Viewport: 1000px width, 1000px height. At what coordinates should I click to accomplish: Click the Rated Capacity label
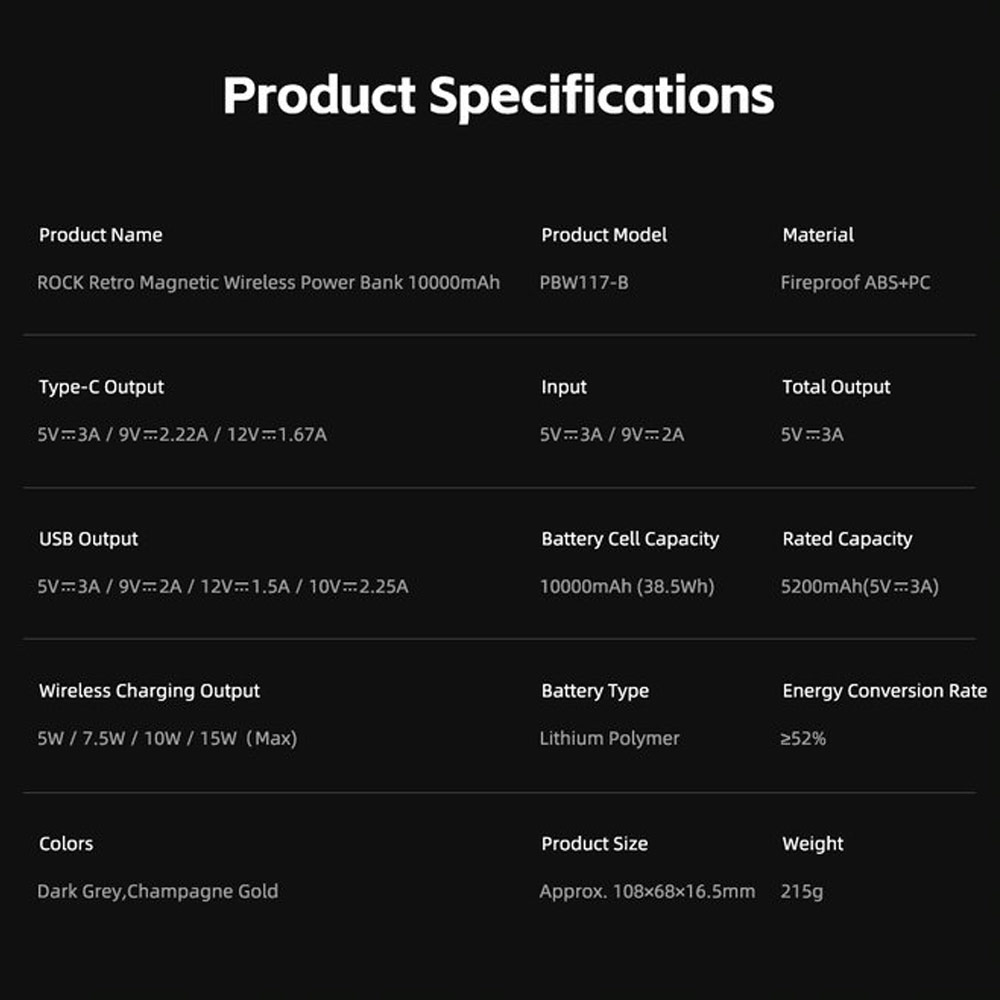(x=847, y=539)
